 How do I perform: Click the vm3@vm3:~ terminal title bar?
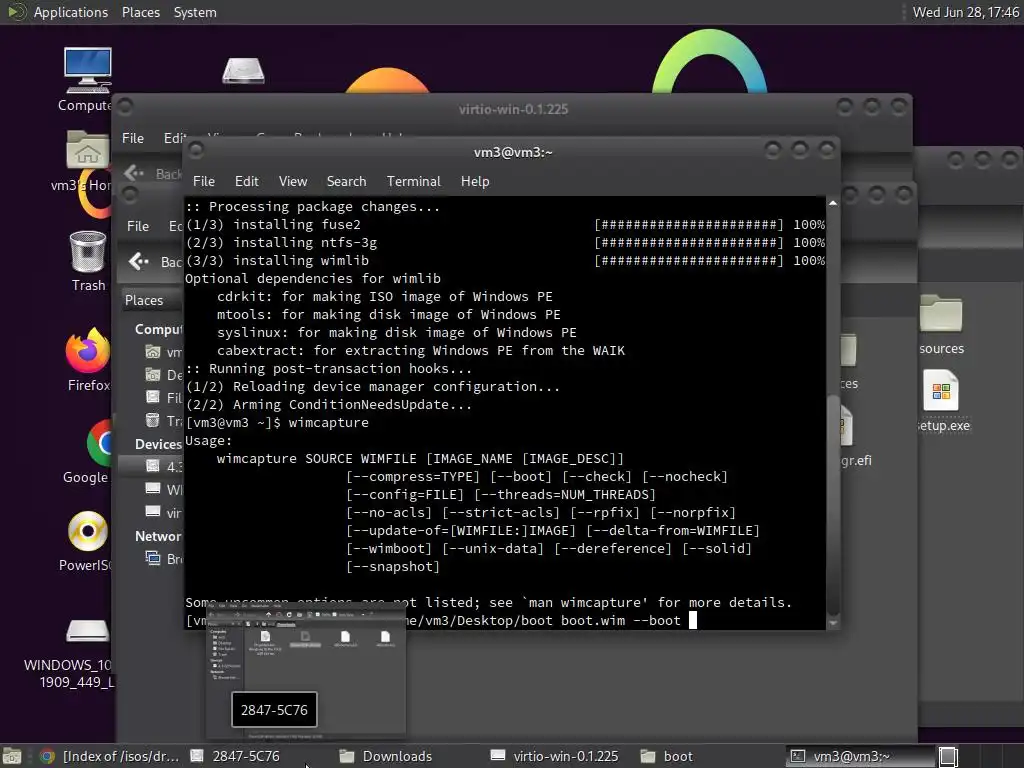513,152
